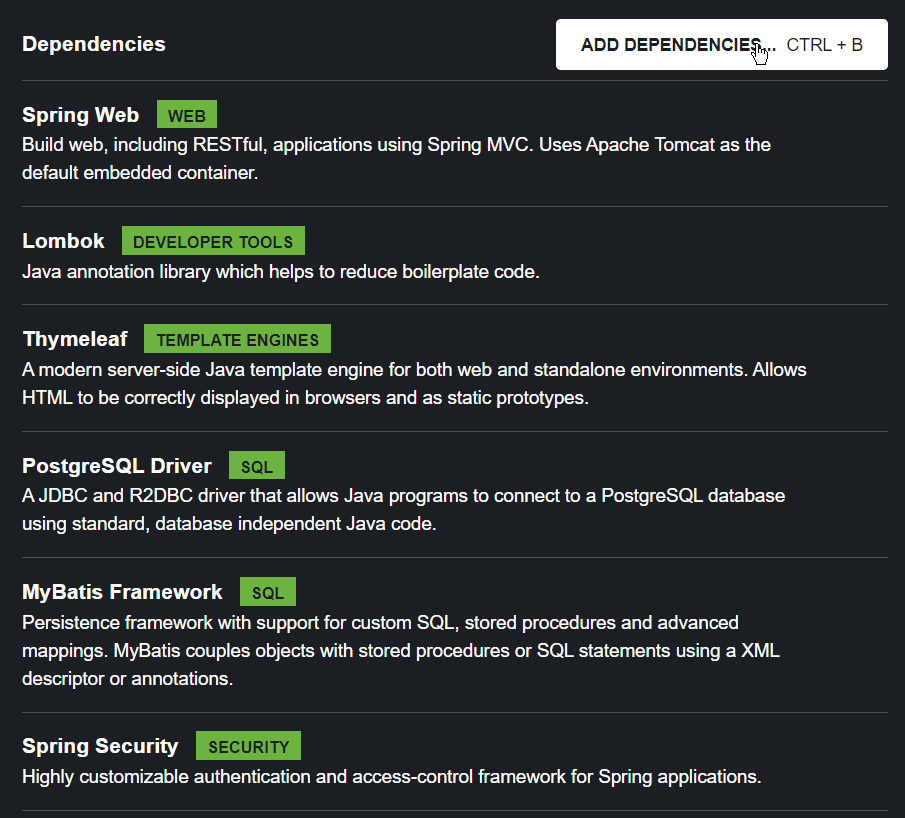
Task: Click the DEVELOPER TOOLS category tag
Action: coord(213,241)
